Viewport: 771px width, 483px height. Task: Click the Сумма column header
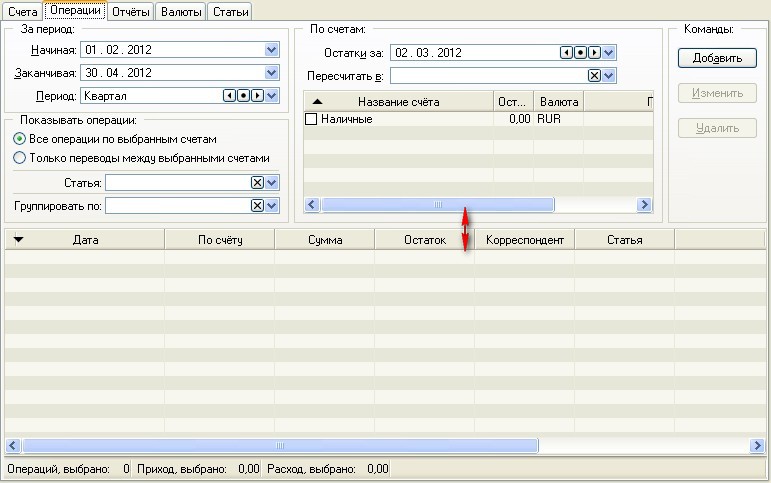tap(325, 240)
